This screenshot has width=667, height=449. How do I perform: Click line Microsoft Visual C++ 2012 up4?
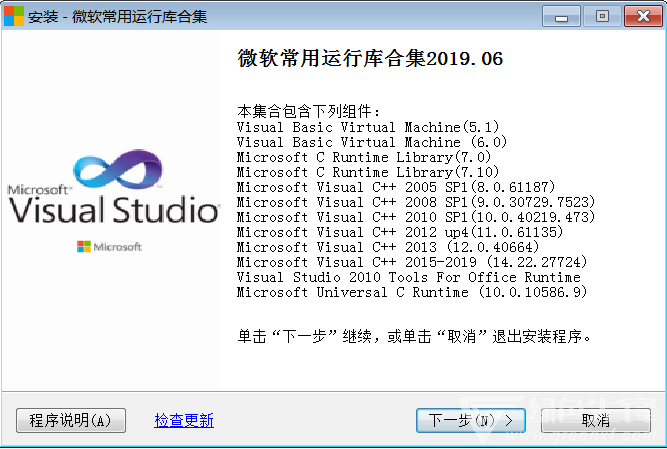[x=400, y=232]
